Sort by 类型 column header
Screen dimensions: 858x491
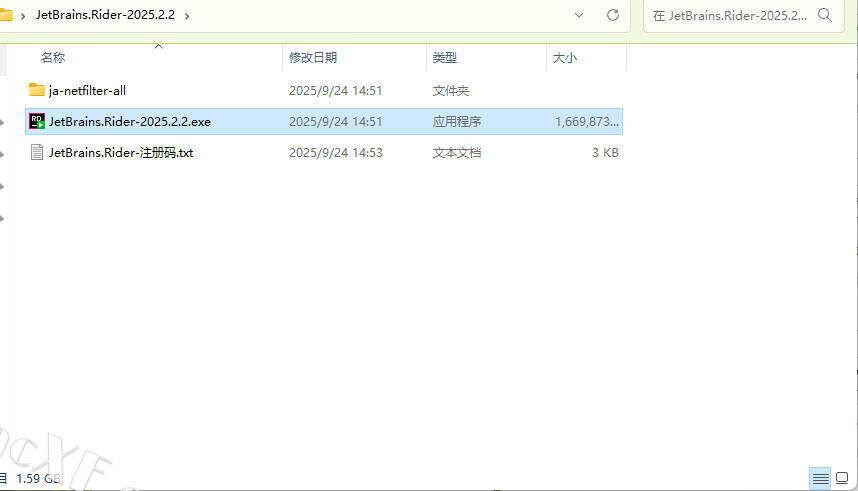[444, 57]
